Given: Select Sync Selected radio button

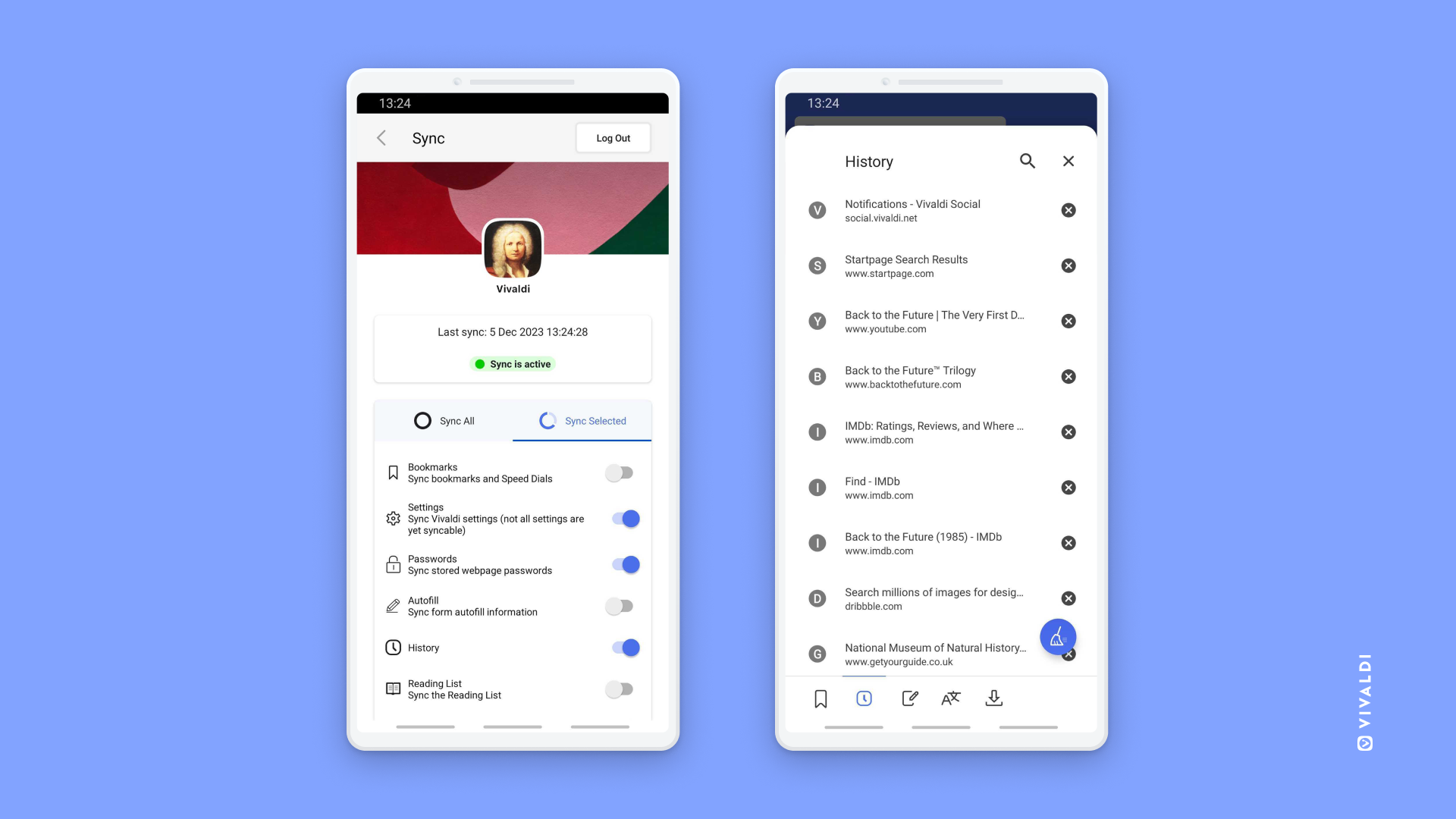Looking at the screenshot, I should click(582, 420).
